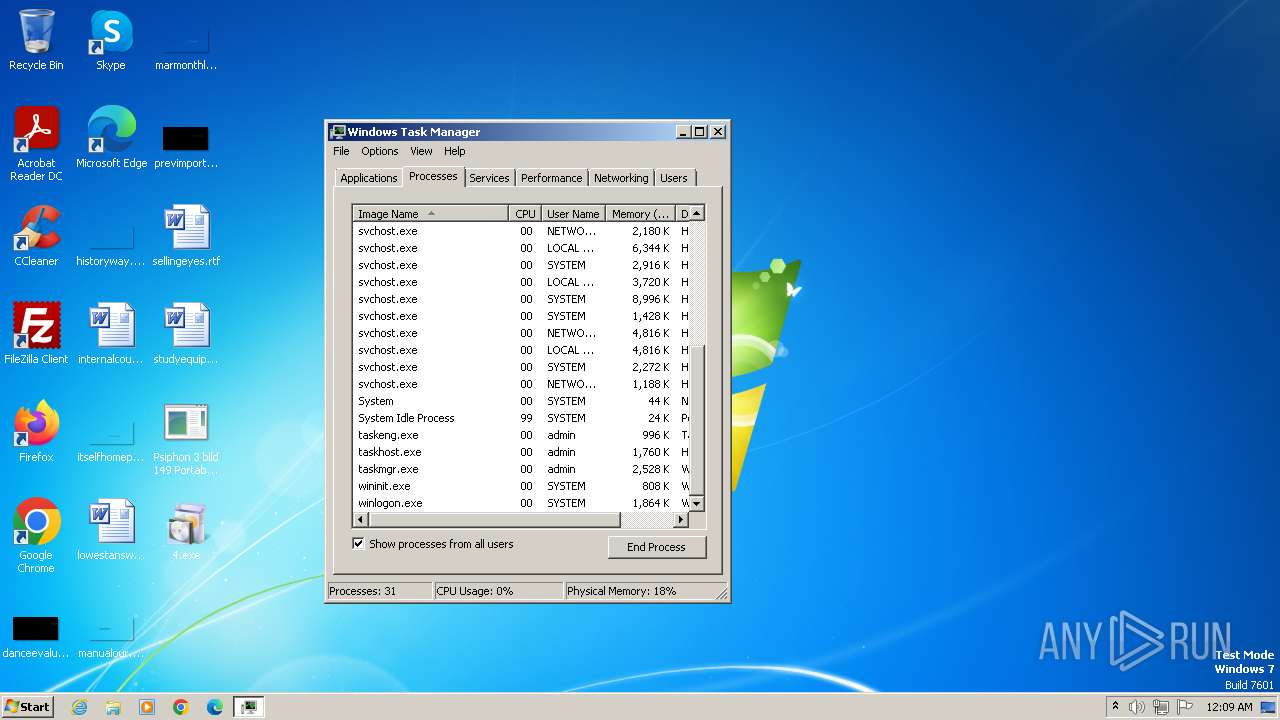
Task: Open the Options menu
Action: tap(380, 151)
